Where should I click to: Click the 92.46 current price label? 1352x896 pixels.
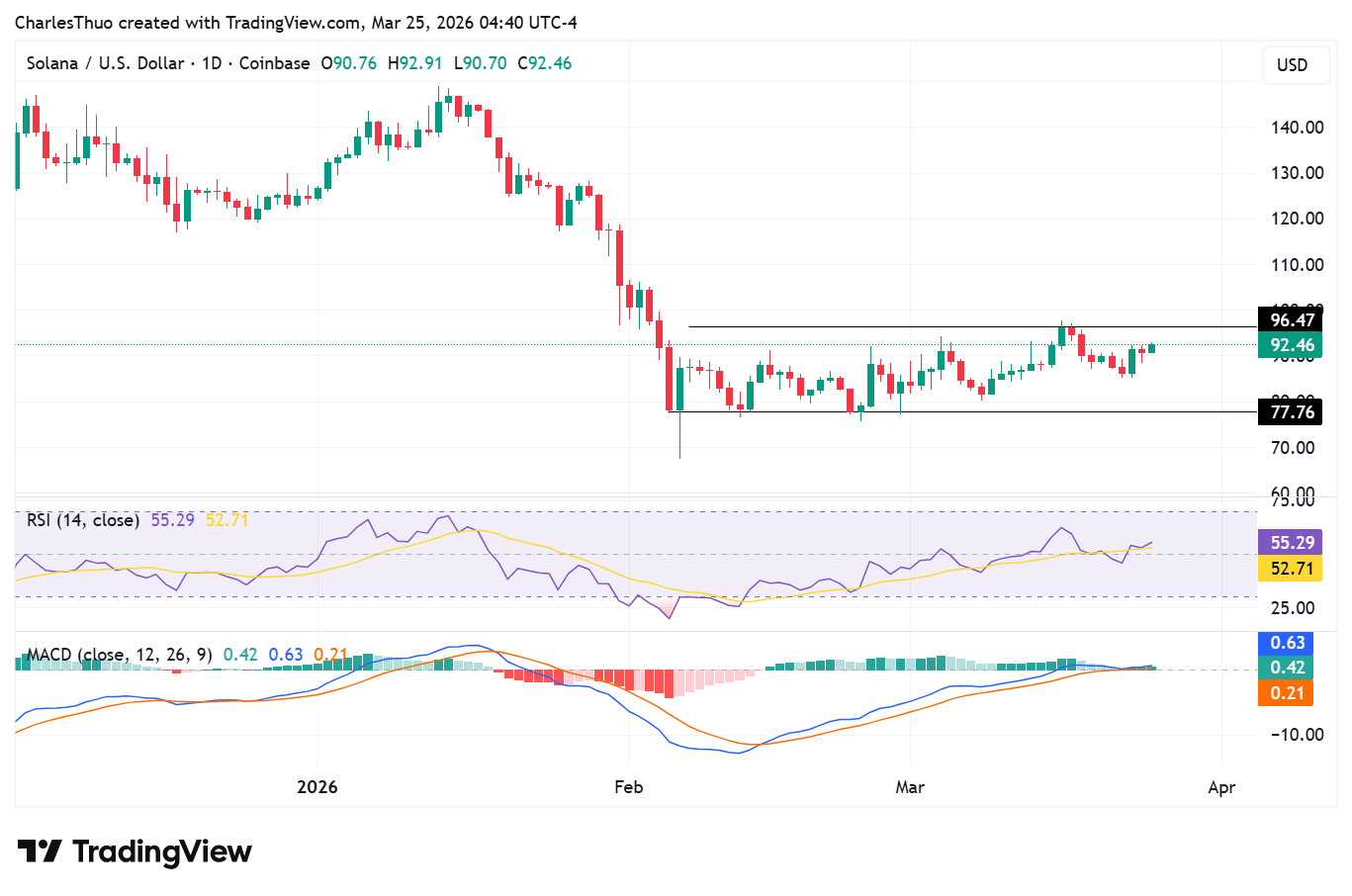point(1290,345)
